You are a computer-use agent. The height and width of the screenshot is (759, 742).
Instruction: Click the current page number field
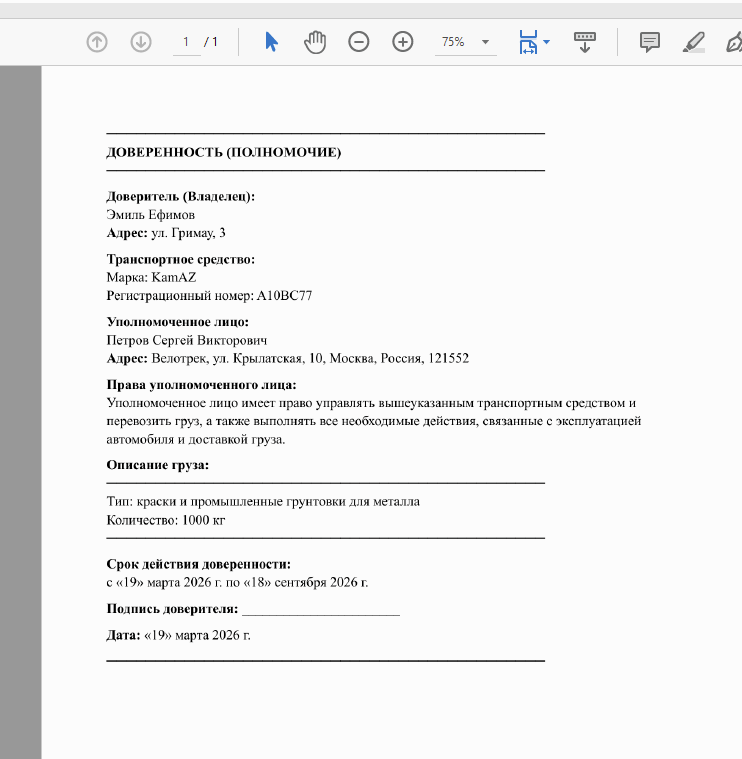186,42
